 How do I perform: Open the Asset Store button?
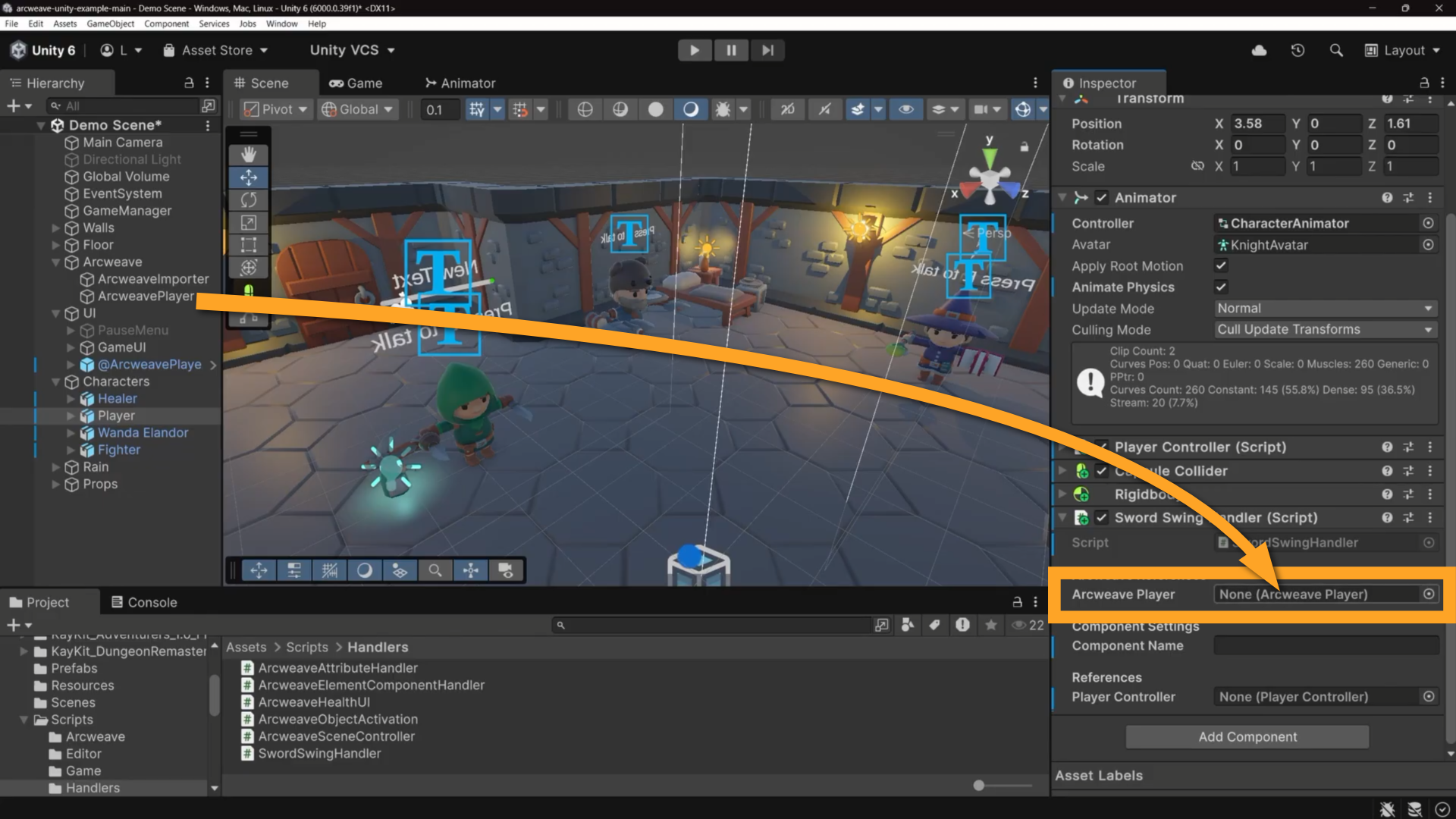[x=216, y=50]
